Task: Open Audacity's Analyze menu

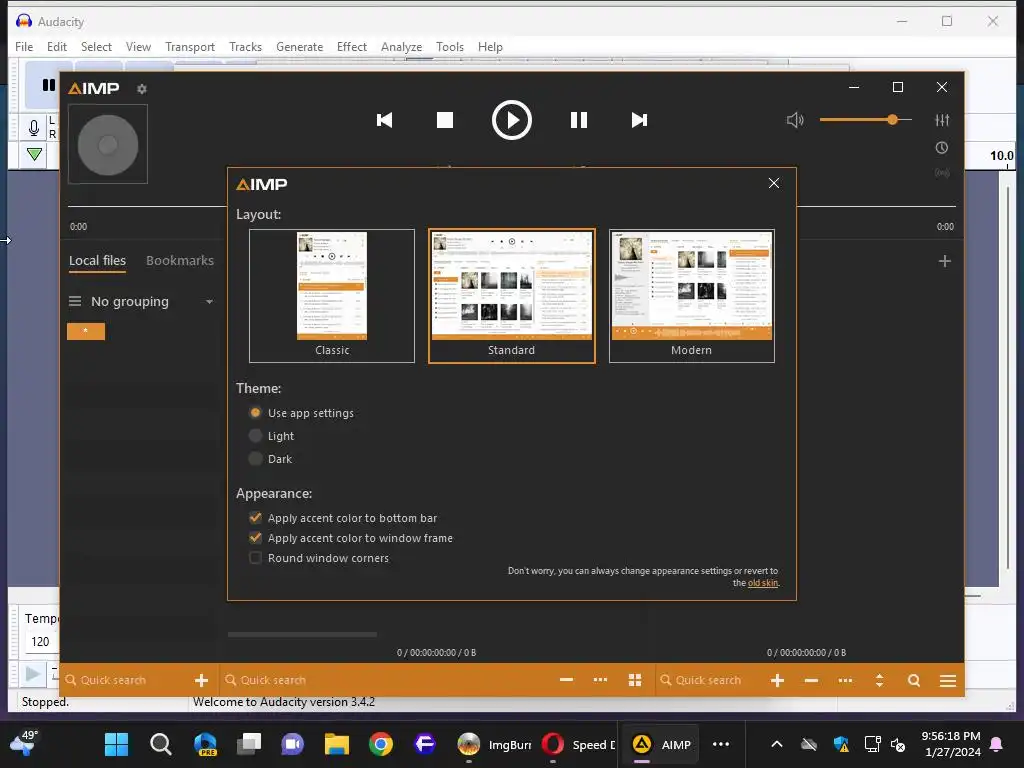Action: click(401, 47)
